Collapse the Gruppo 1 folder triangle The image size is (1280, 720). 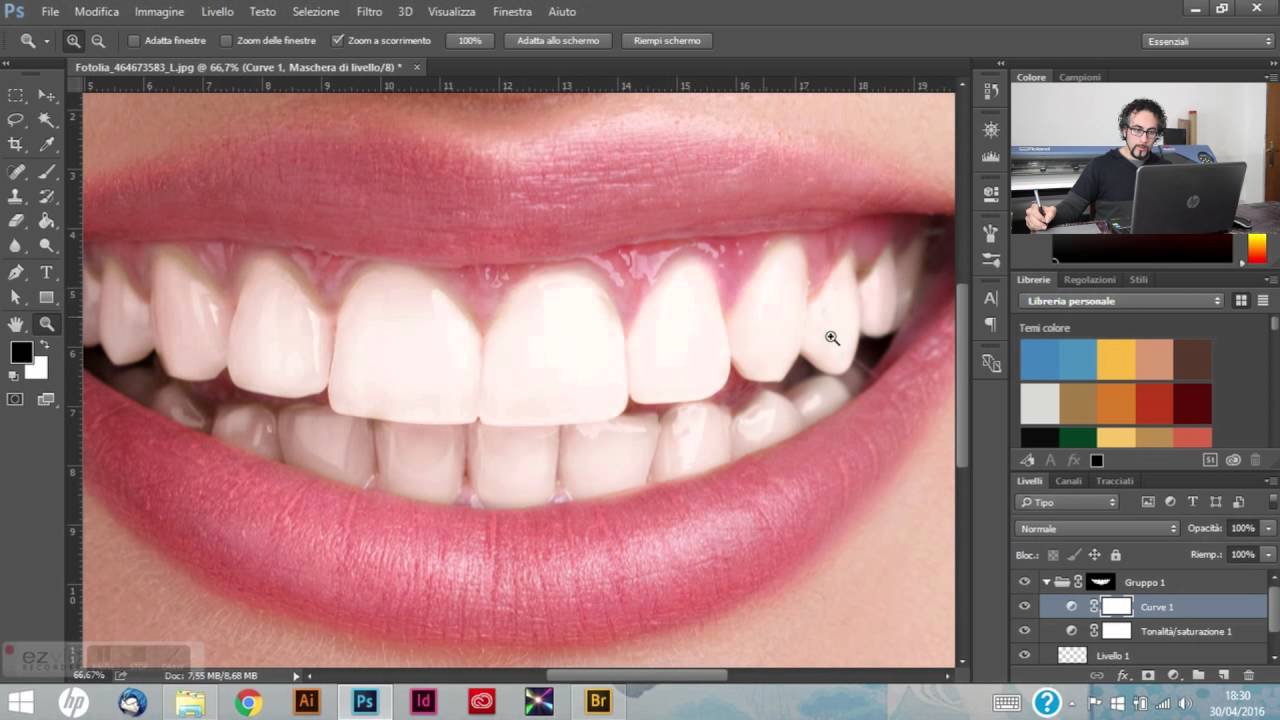[1046, 582]
